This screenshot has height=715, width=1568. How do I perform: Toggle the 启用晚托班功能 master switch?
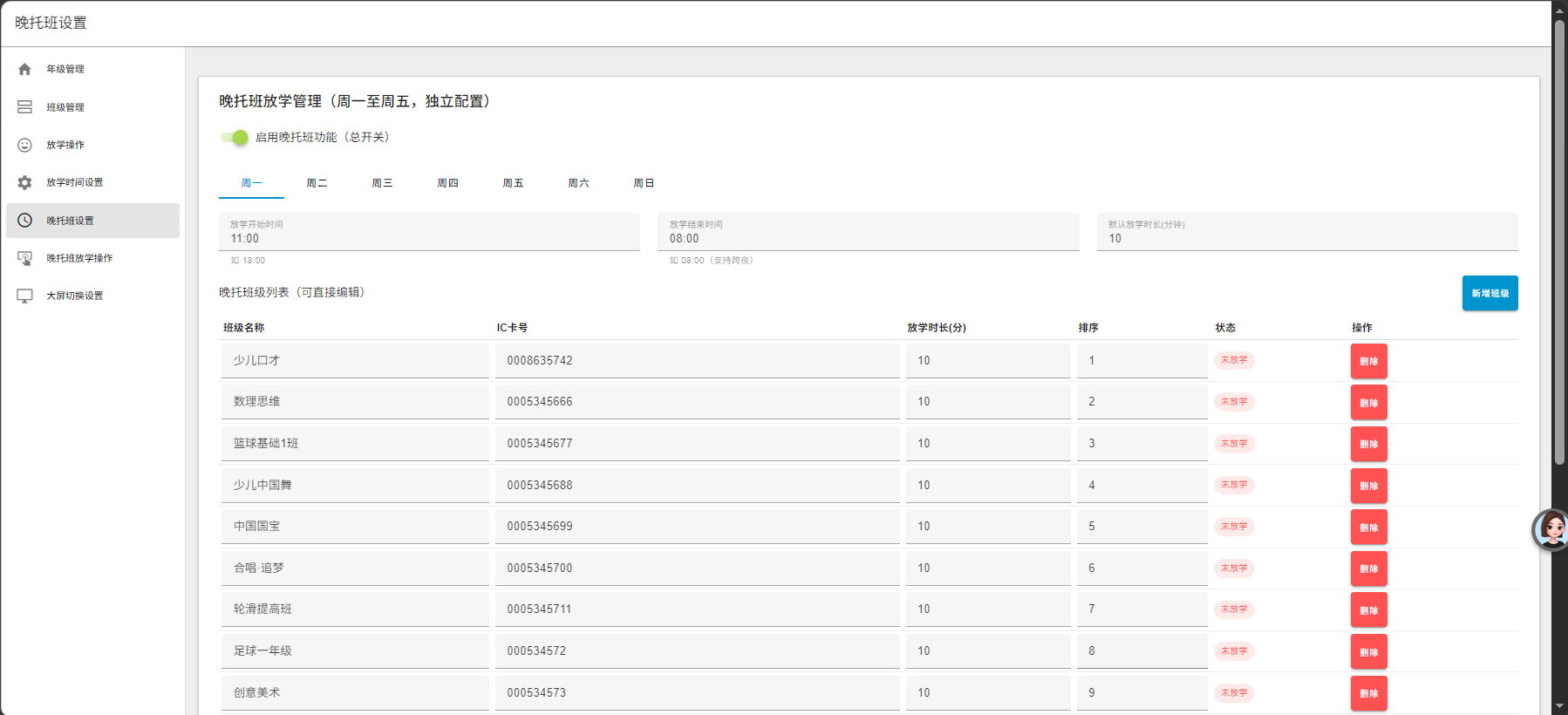pyautogui.click(x=235, y=137)
